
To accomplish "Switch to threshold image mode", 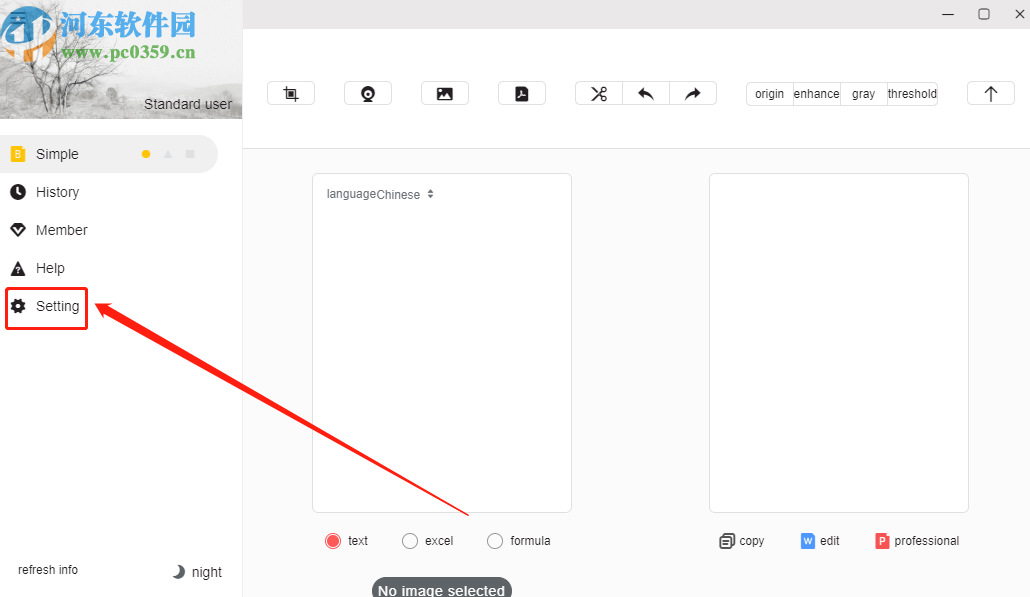I will pyautogui.click(x=912, y=93).
